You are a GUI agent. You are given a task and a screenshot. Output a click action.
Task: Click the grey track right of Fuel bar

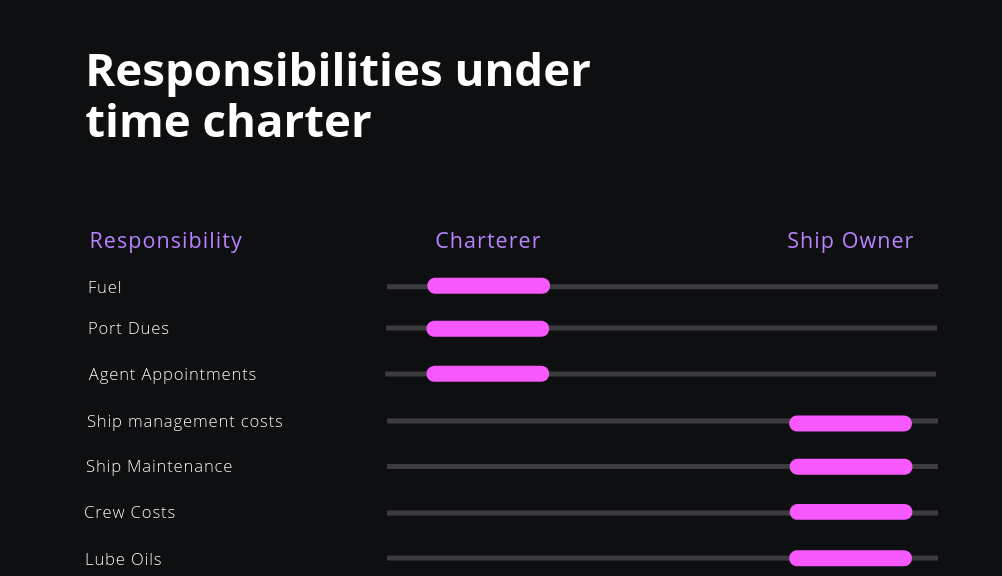tap(744, 286)
